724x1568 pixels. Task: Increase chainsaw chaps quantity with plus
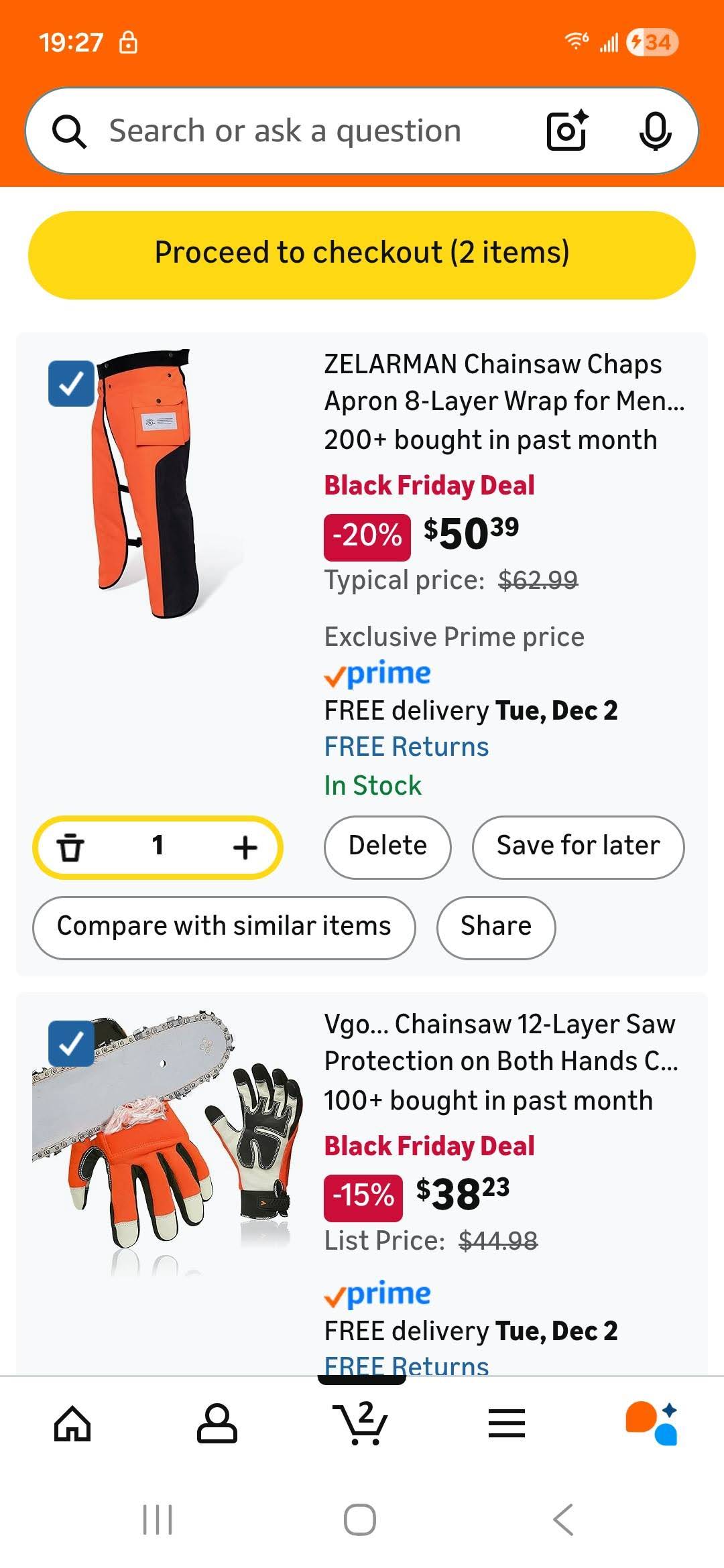click(245, 847)
